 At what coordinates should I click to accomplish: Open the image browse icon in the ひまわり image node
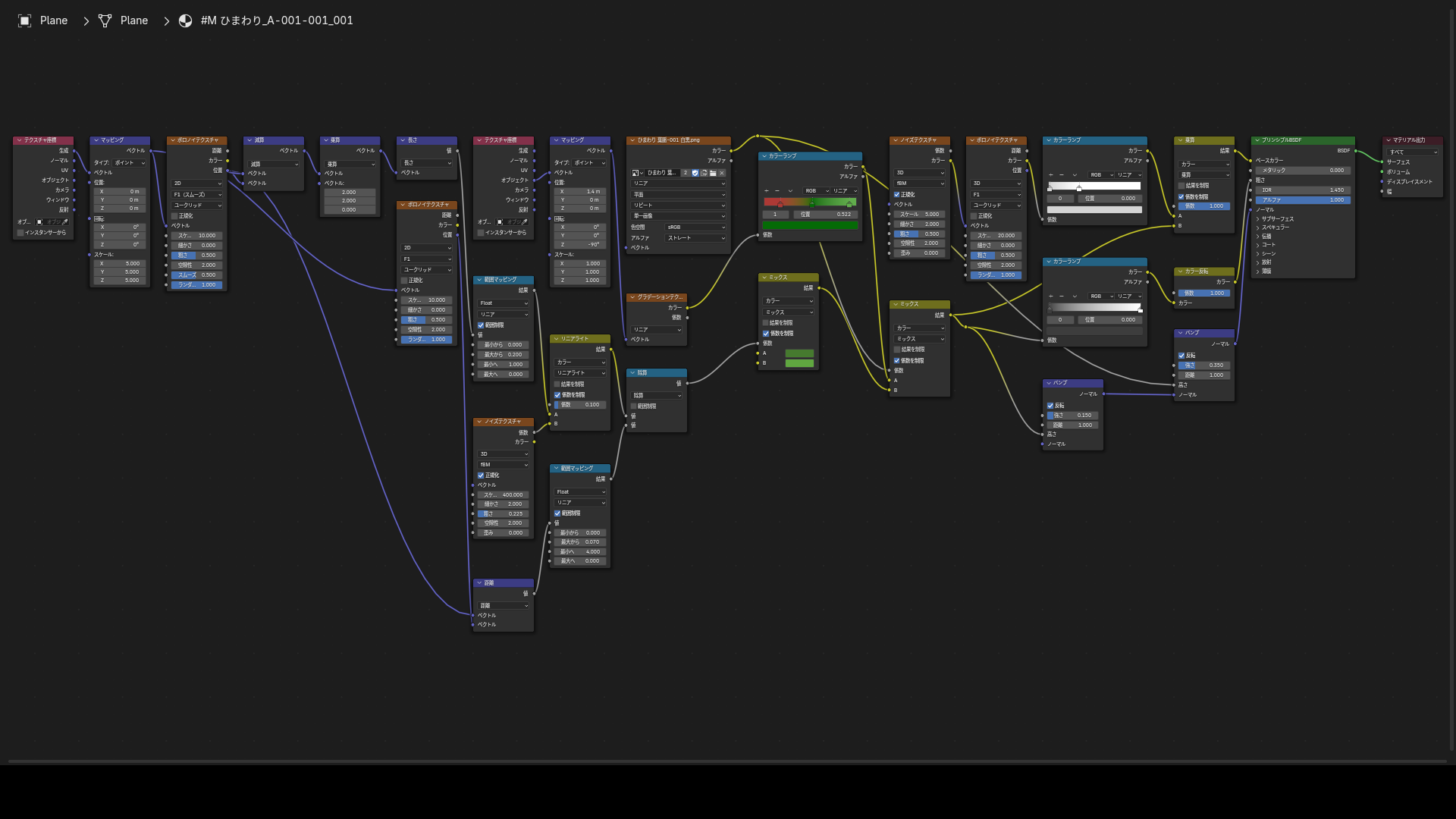[636, 173]
